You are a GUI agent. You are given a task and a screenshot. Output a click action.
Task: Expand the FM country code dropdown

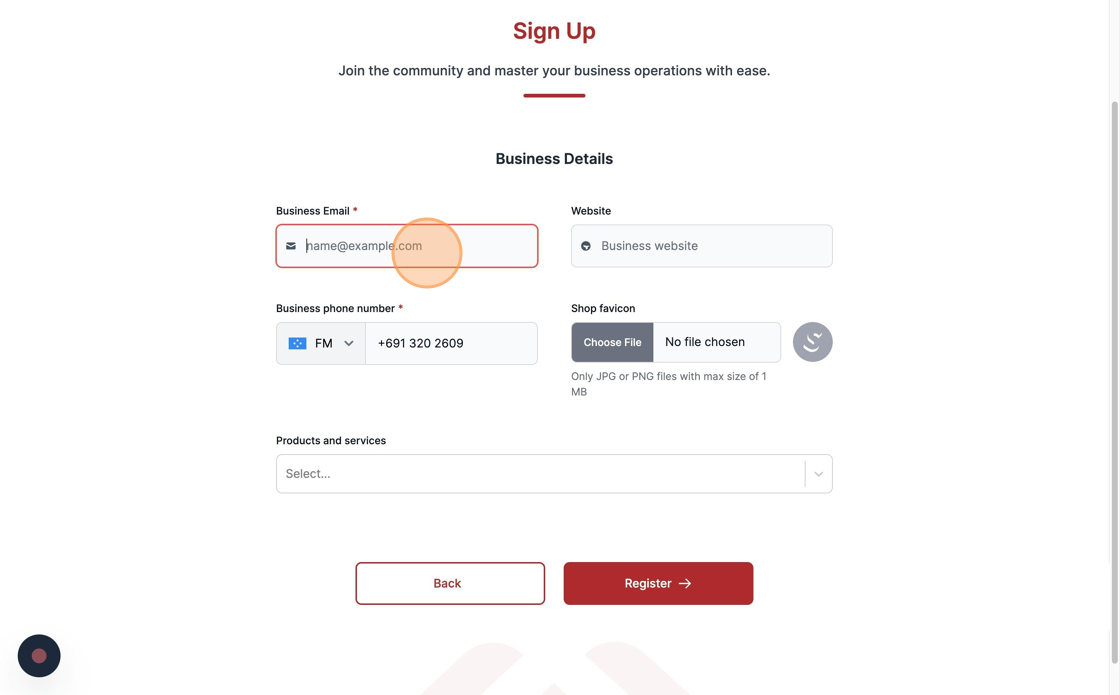tap(321, 344)
